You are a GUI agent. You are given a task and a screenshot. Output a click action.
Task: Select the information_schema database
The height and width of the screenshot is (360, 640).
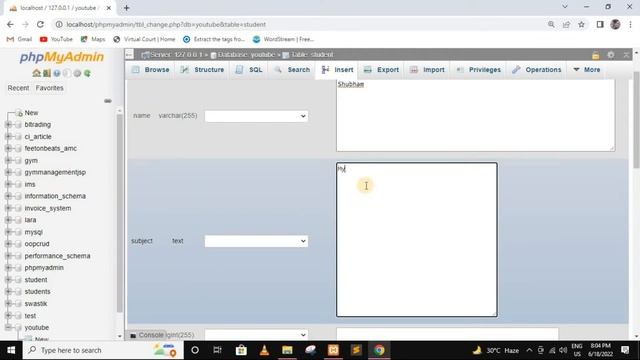click(x=55, y=196)
